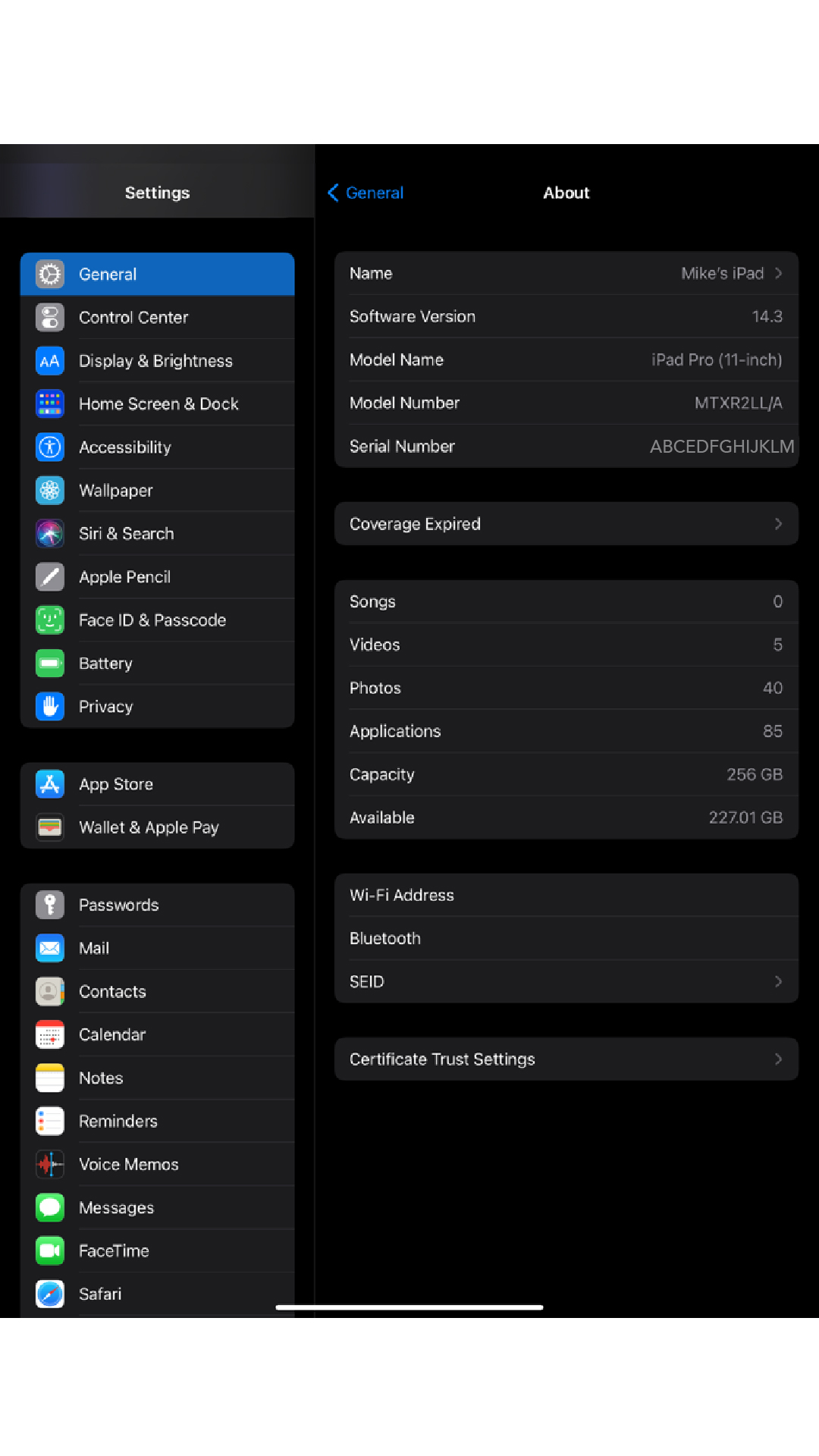Screen dimensions: 819x1456
Task: Open the Face ID & Passcode icon
Action: pos(50,620)
